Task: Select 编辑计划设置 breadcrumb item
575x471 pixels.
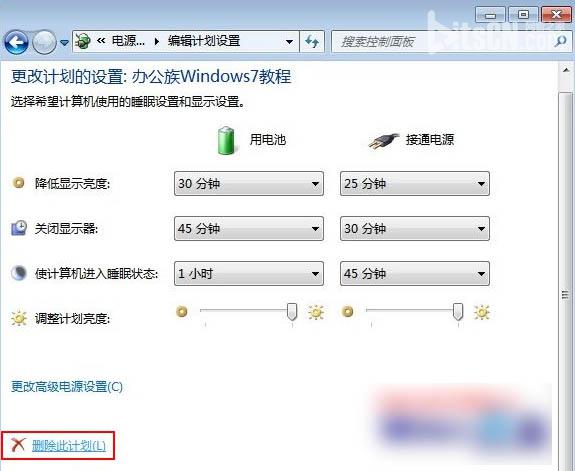Action: coord(204,41)
